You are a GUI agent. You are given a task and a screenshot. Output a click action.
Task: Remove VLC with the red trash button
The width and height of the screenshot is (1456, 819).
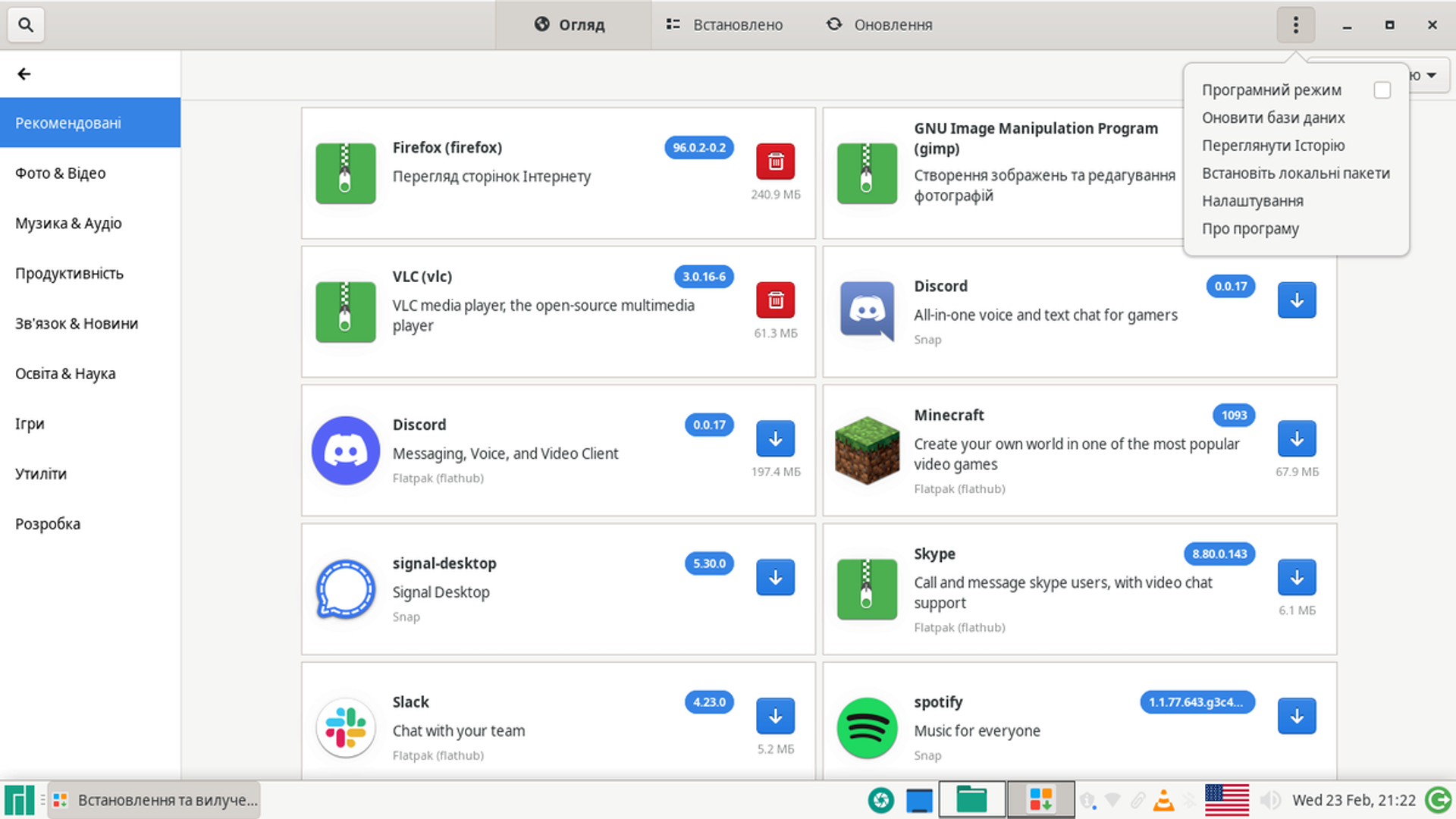pos(775,300)
